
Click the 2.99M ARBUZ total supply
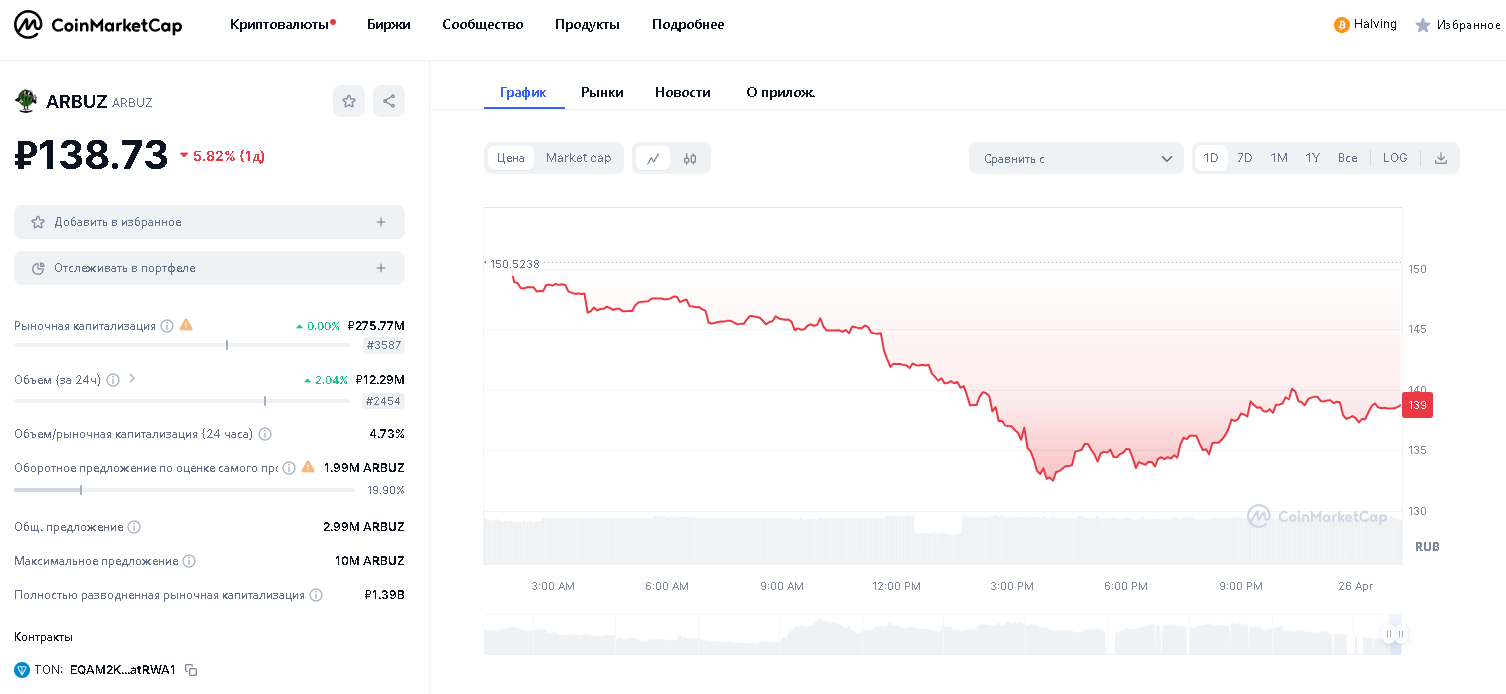tap(364, 527)
